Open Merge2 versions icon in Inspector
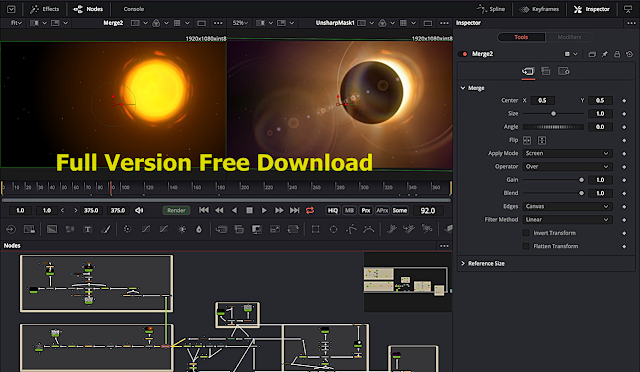 pyautogui.click(x=592, y=54)
